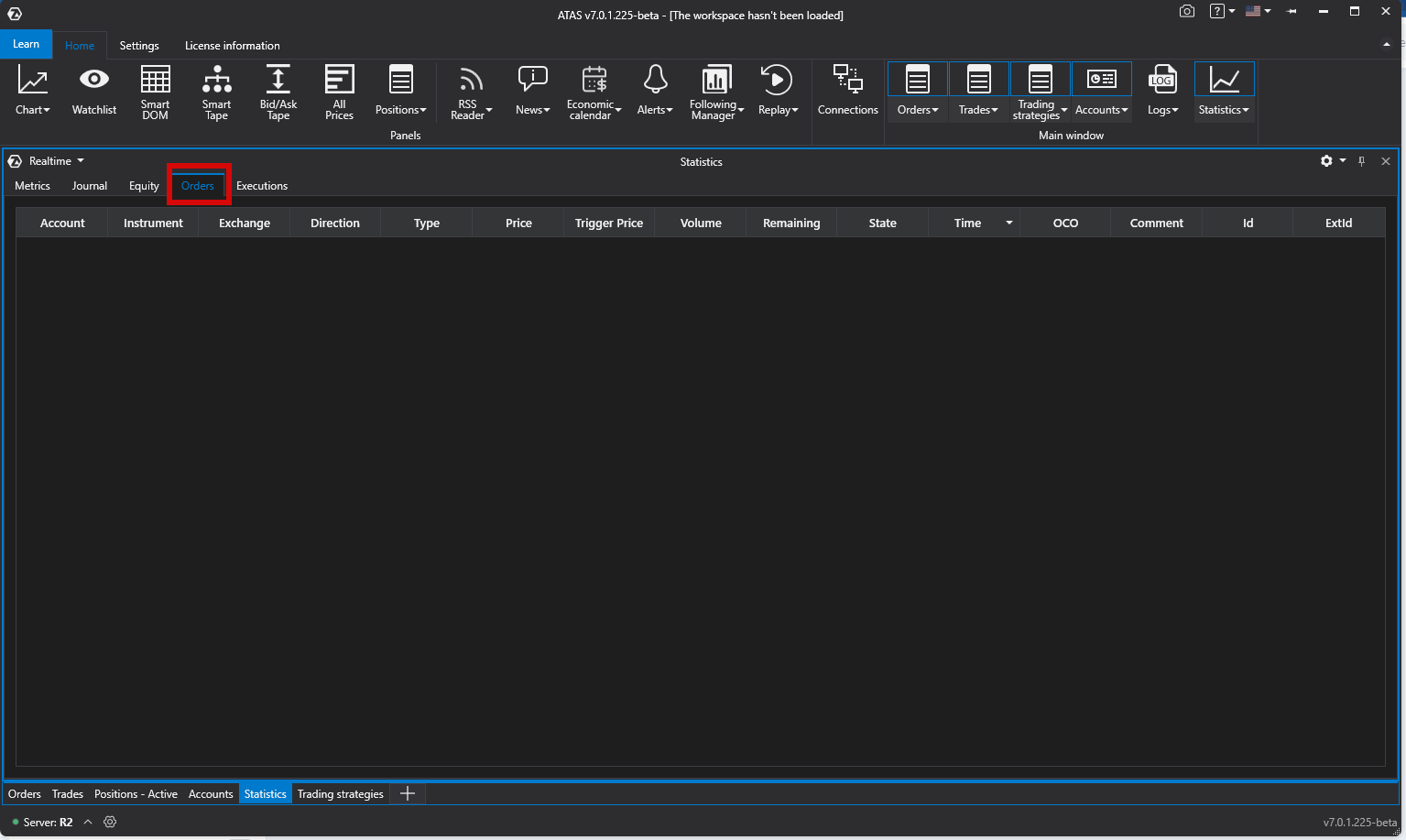Screen dimensions: 1406x840
Task: Switch to the Executions tab
Action: [262, 186]
